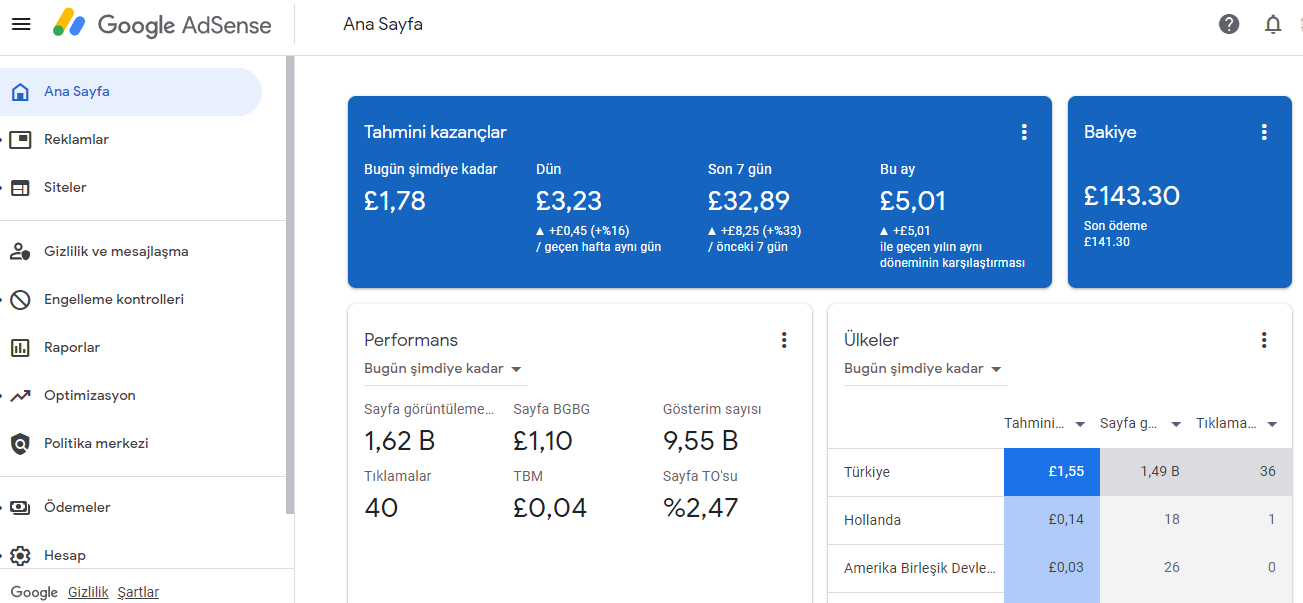Open the Şartlar footer link
This screenshot has width=1303, height=603.
[x=138, y=592]
